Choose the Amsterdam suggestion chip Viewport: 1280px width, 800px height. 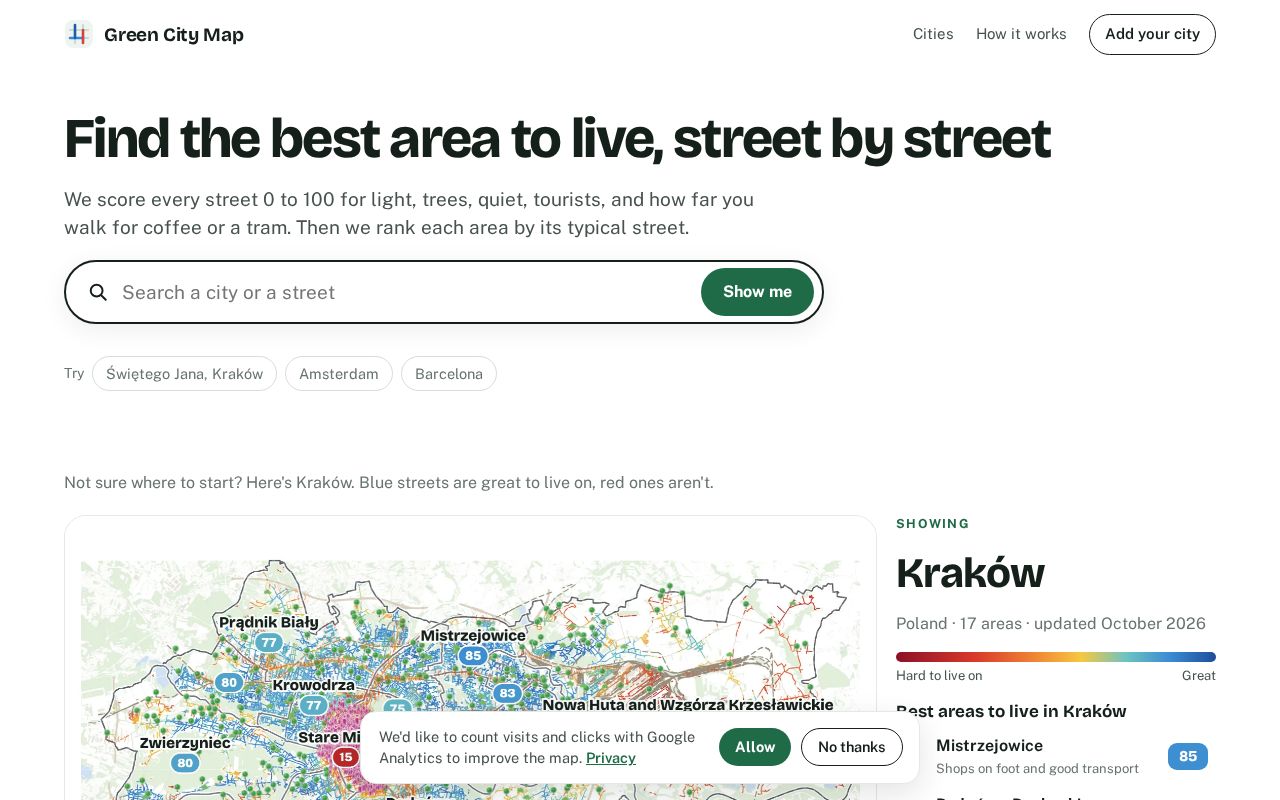[x=339, y=374]
